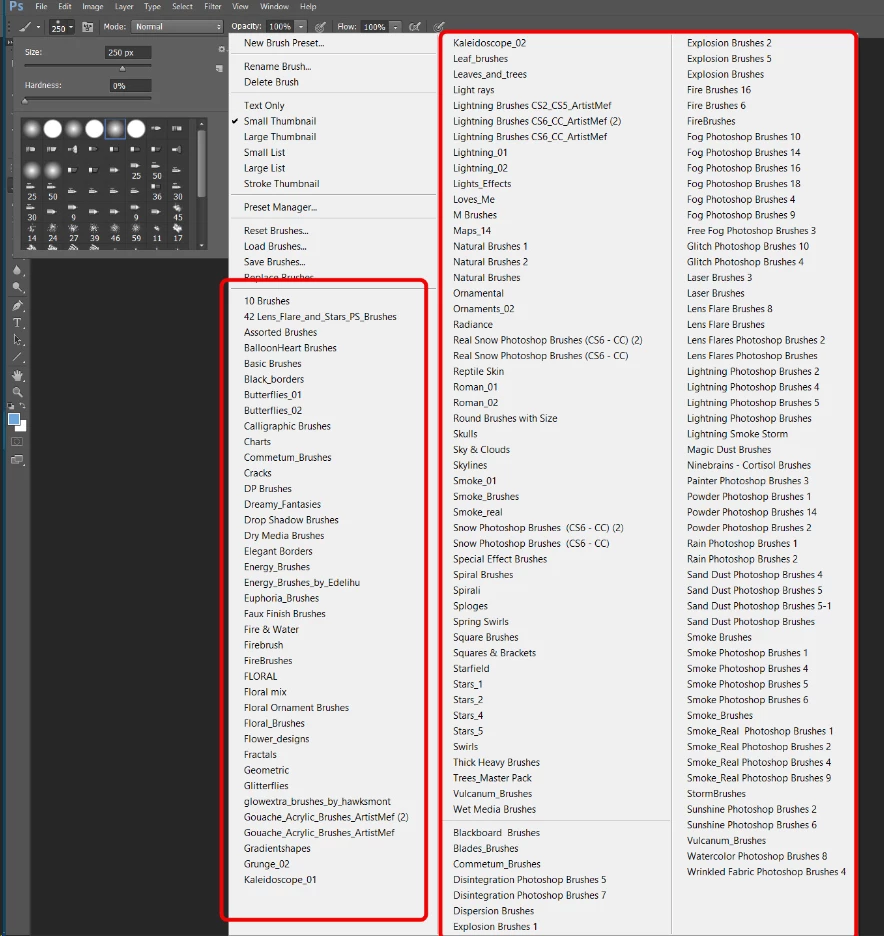Select the brush thumbnail labeled 59
Viewport: 884px width, 936px height.
[x=136, y=233]
